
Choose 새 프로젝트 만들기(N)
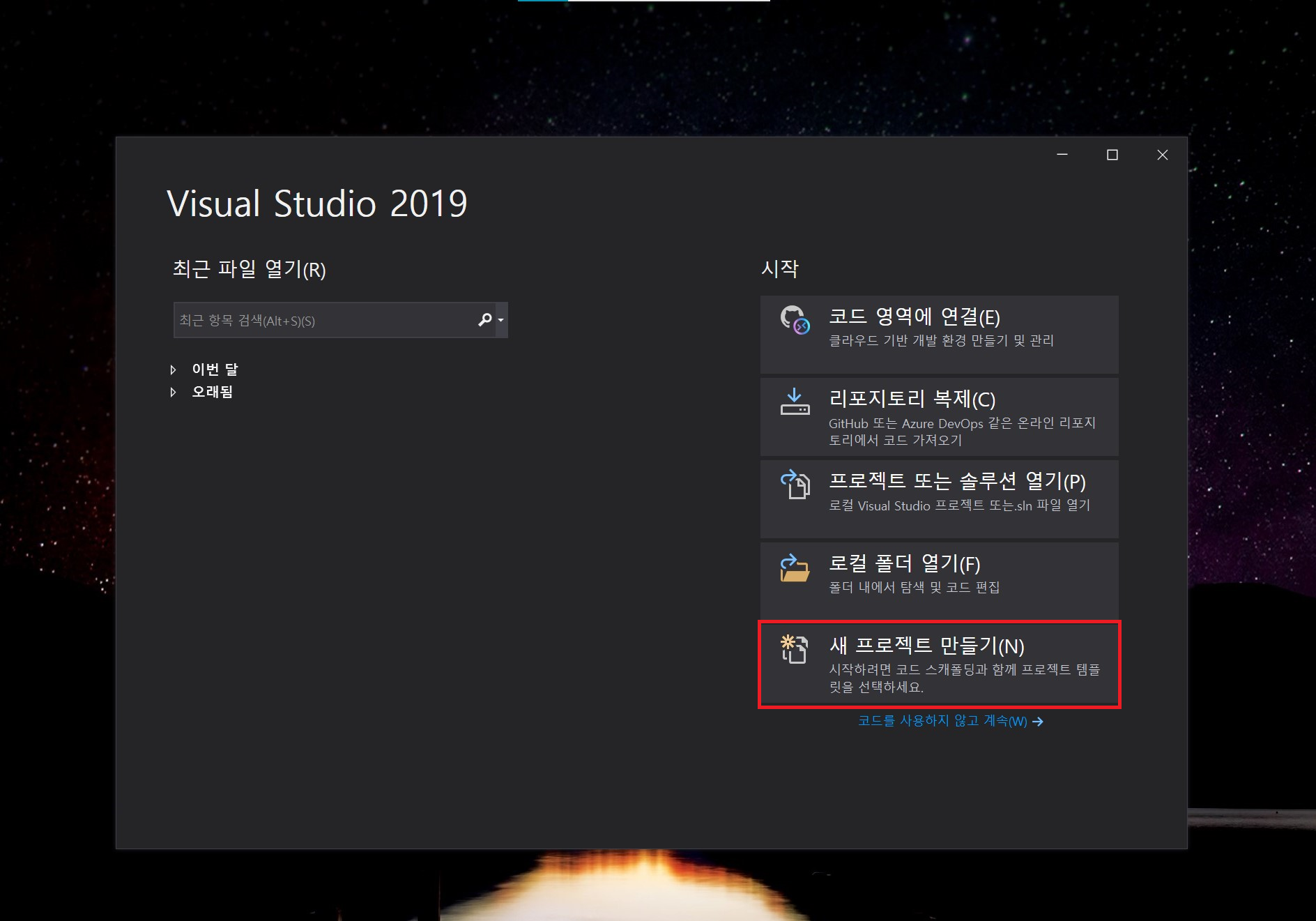coord(939,664)
